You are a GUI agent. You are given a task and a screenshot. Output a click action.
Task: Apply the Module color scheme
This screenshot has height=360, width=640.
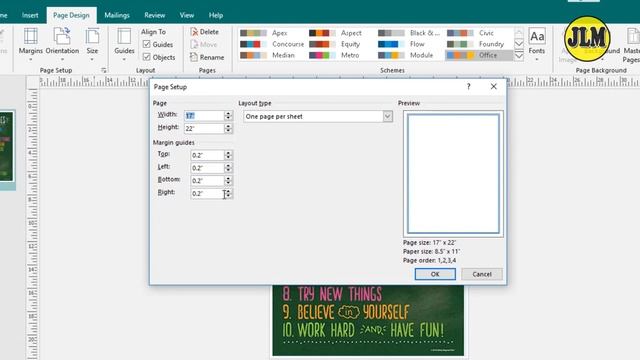click(x=409, y=55)
